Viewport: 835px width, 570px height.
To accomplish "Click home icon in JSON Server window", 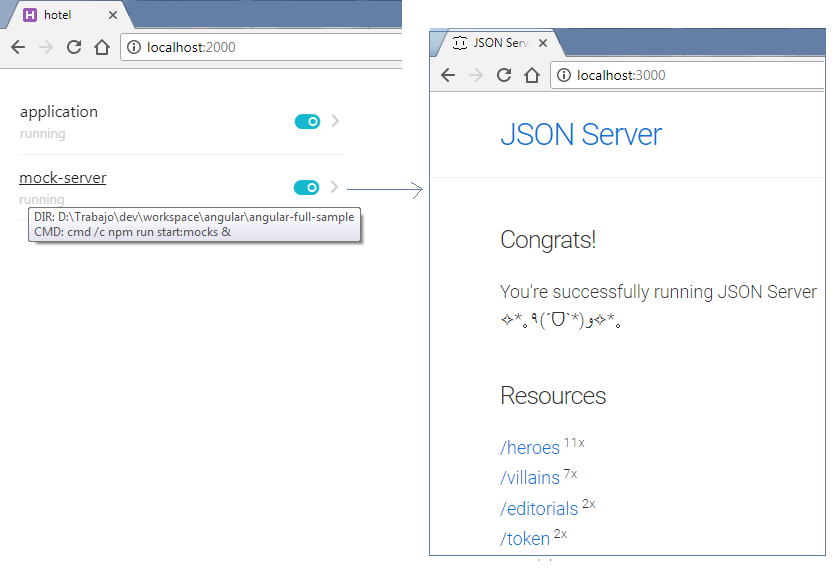I will pos(531,75).
